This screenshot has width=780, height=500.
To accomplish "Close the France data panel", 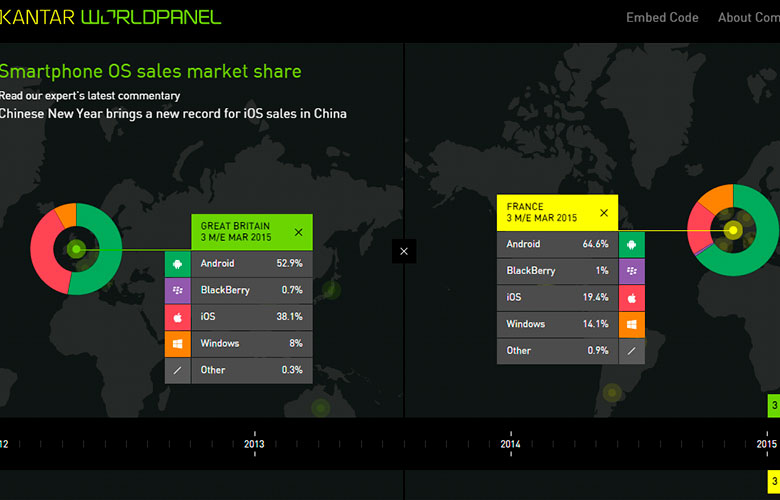I will pos(604,212).
